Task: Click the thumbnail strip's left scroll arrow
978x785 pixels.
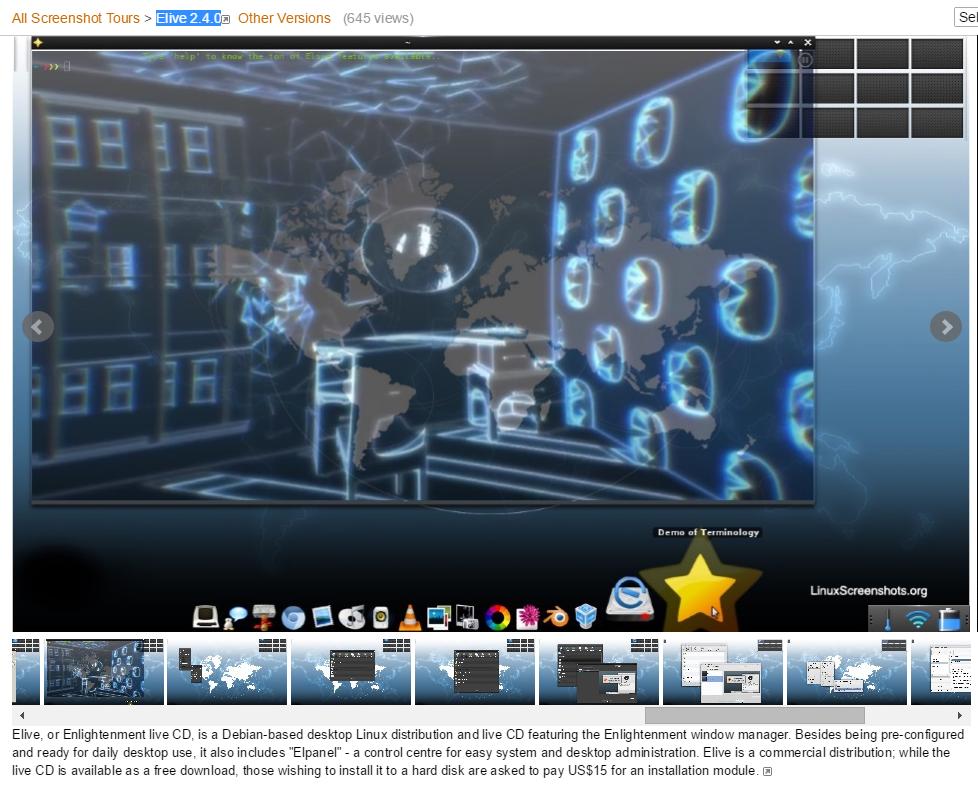Action: 22,715
